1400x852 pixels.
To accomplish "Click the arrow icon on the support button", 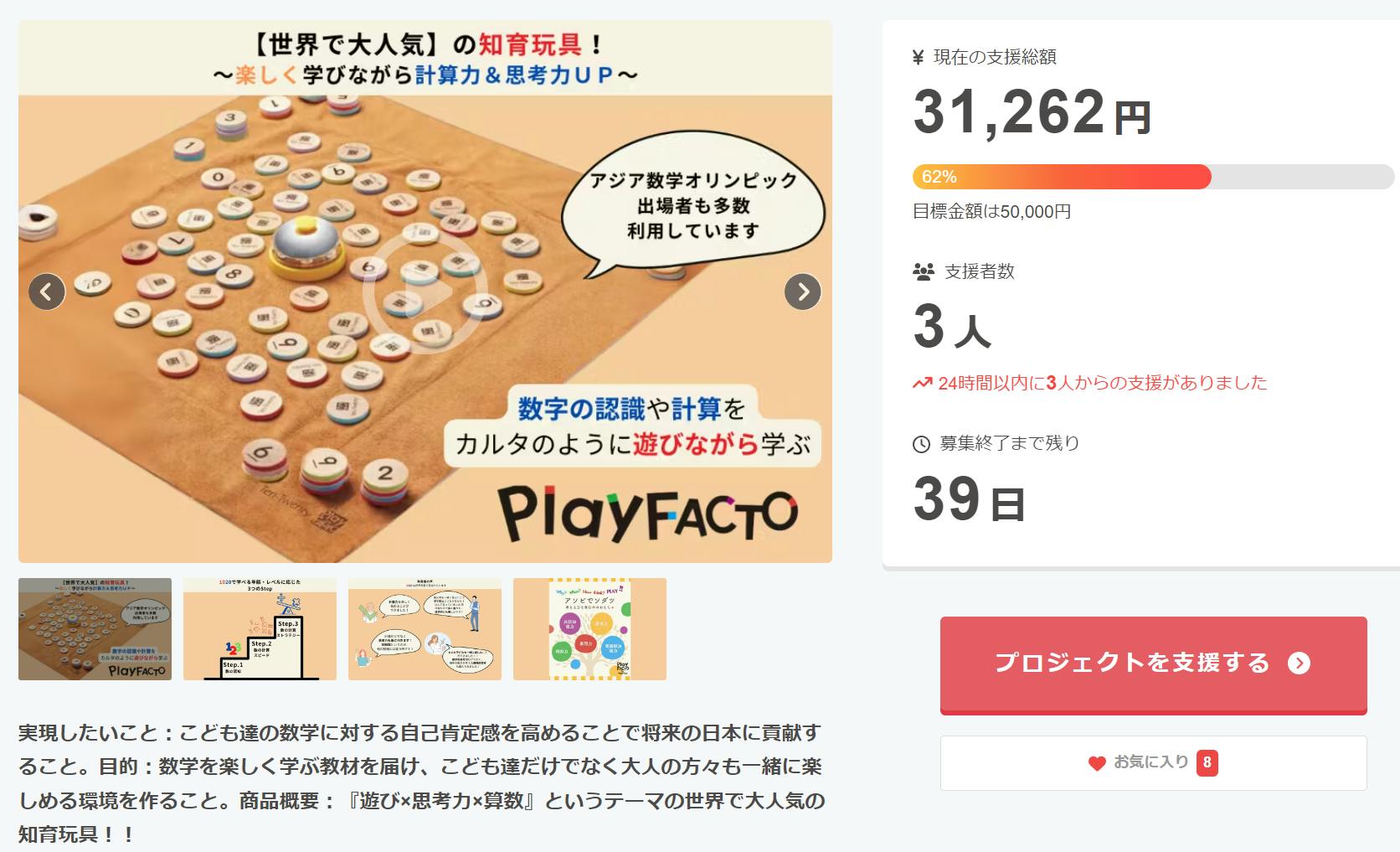I will click(x=1299, y=664).
